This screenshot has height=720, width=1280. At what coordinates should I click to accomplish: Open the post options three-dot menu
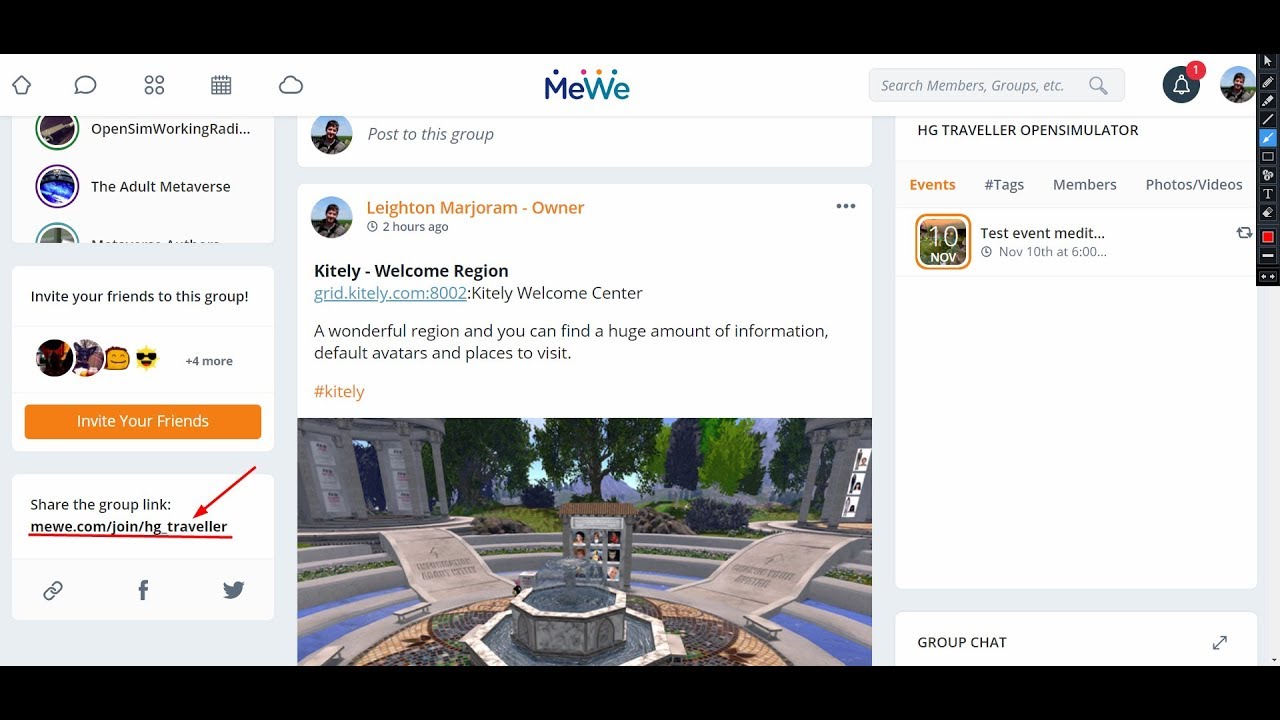[846, 206]
